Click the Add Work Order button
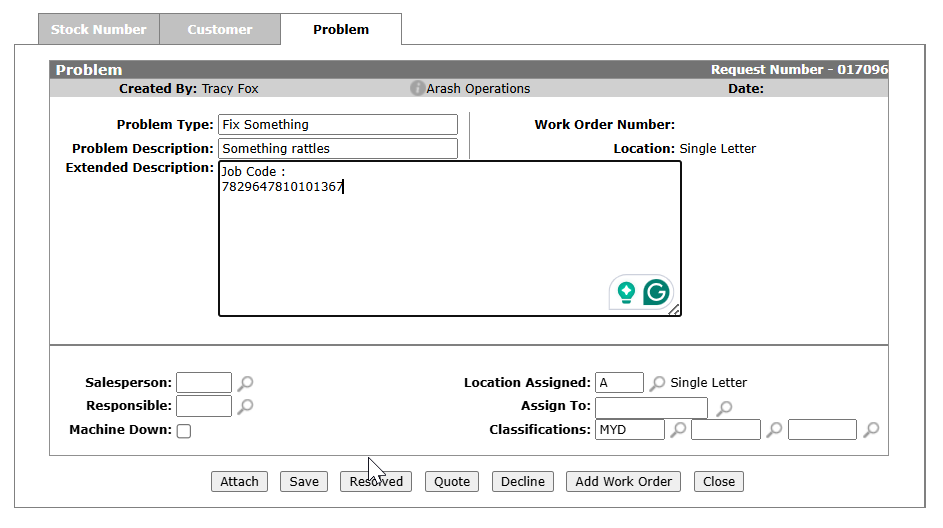 point(623,482)
